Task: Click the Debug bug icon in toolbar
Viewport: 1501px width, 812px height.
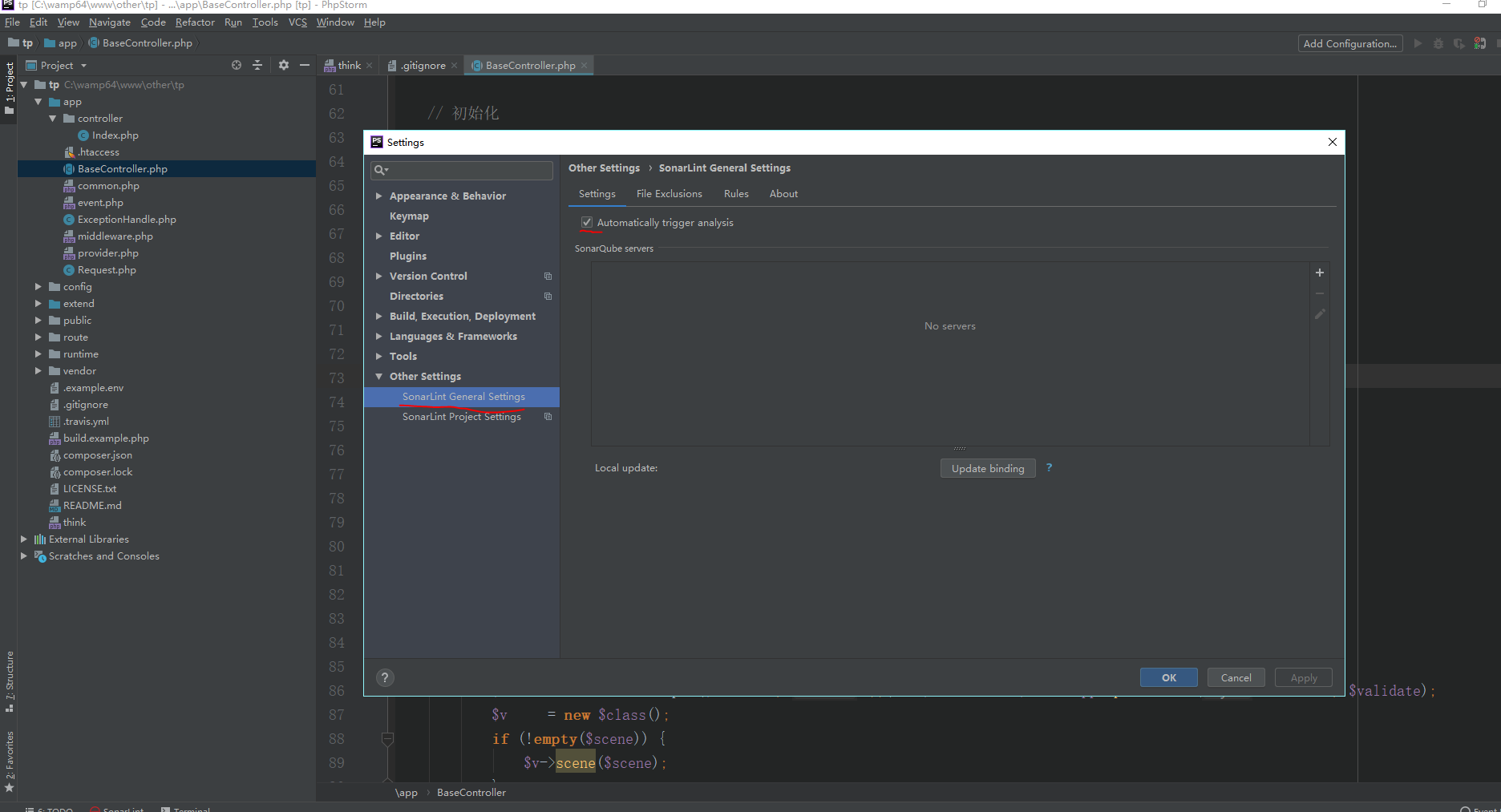Action: coord(1438,43)
